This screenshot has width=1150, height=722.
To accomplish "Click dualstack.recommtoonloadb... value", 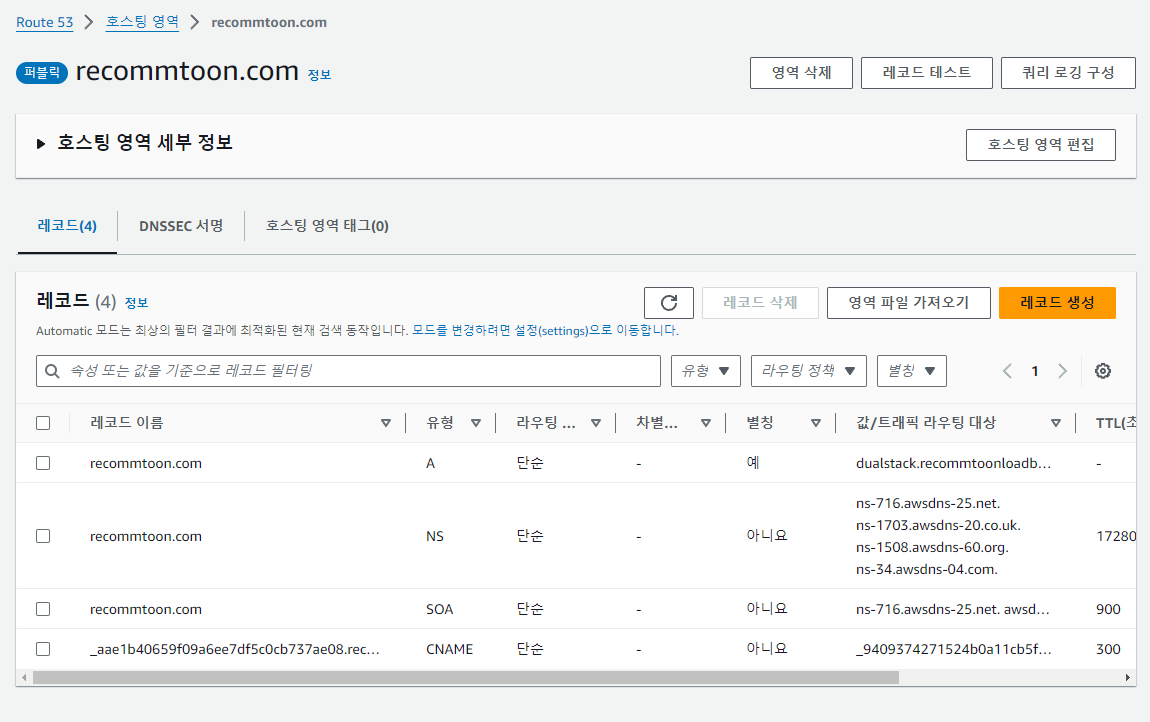I will click(953, 464).
